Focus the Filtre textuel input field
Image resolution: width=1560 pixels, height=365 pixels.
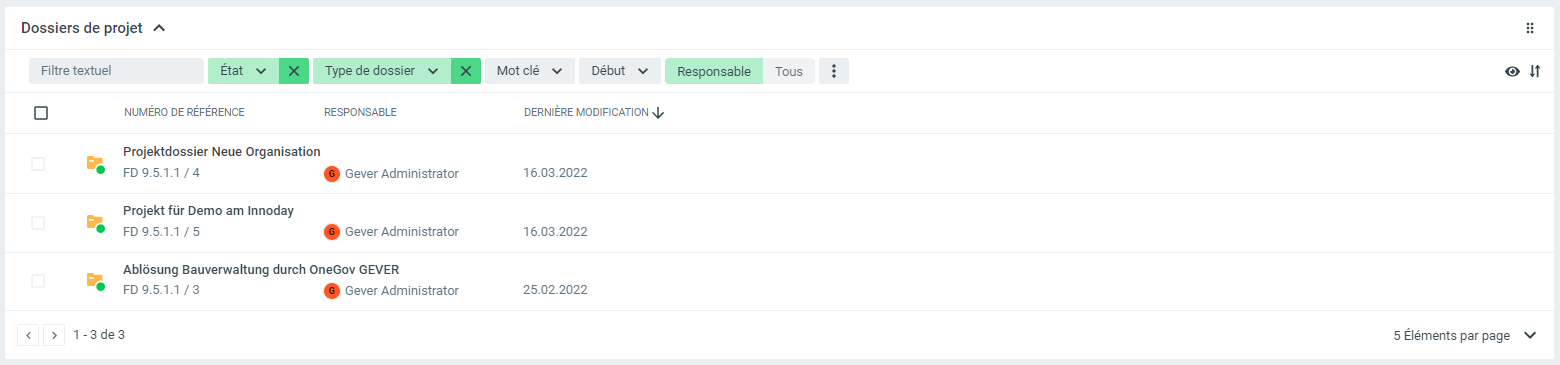coord(116,71)
